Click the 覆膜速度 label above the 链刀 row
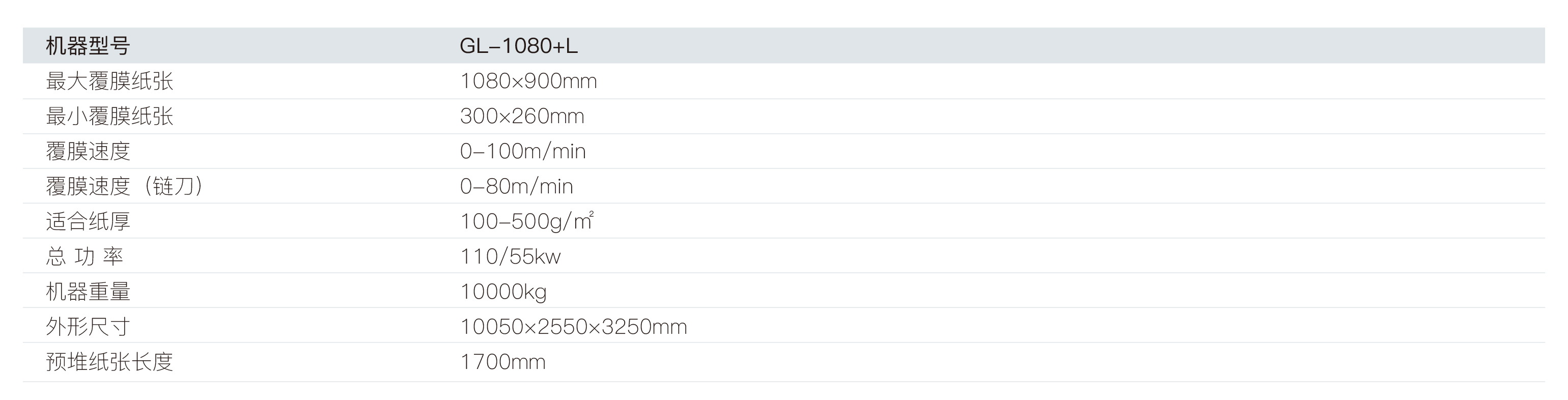Viewport: 1568px width, 400px height. click(88, 151)
